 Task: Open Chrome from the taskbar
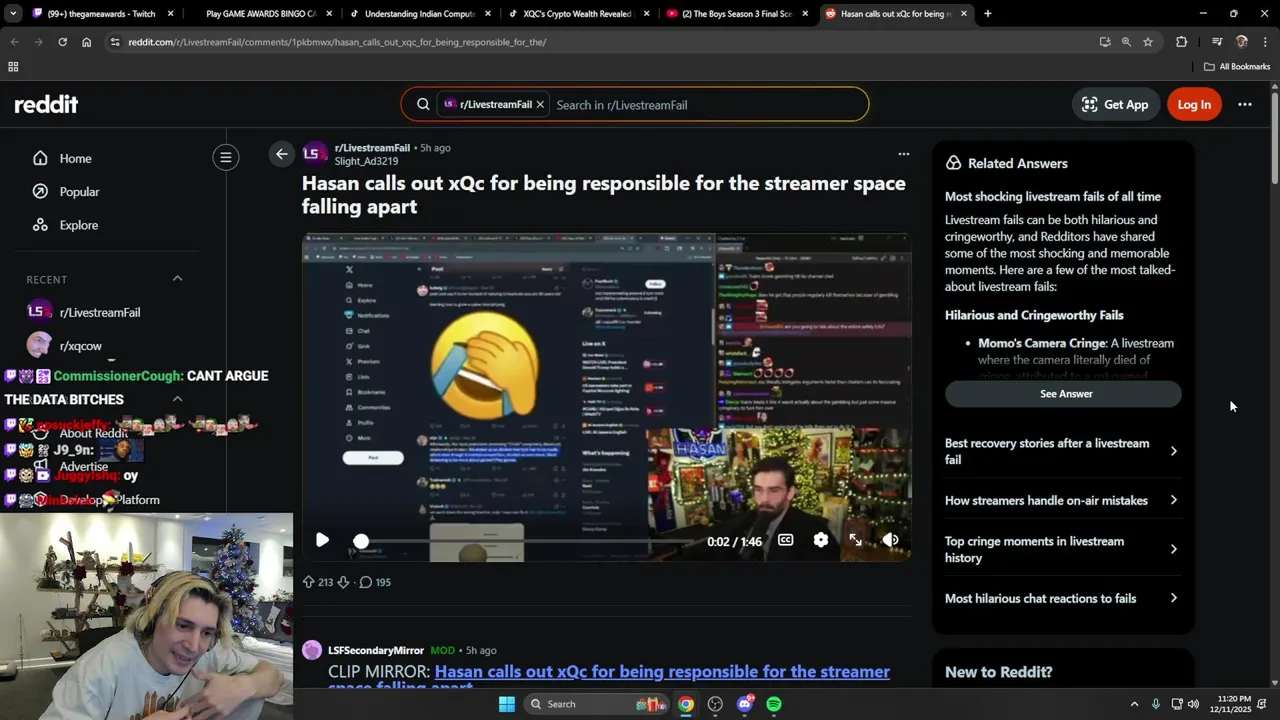point(686,704)
